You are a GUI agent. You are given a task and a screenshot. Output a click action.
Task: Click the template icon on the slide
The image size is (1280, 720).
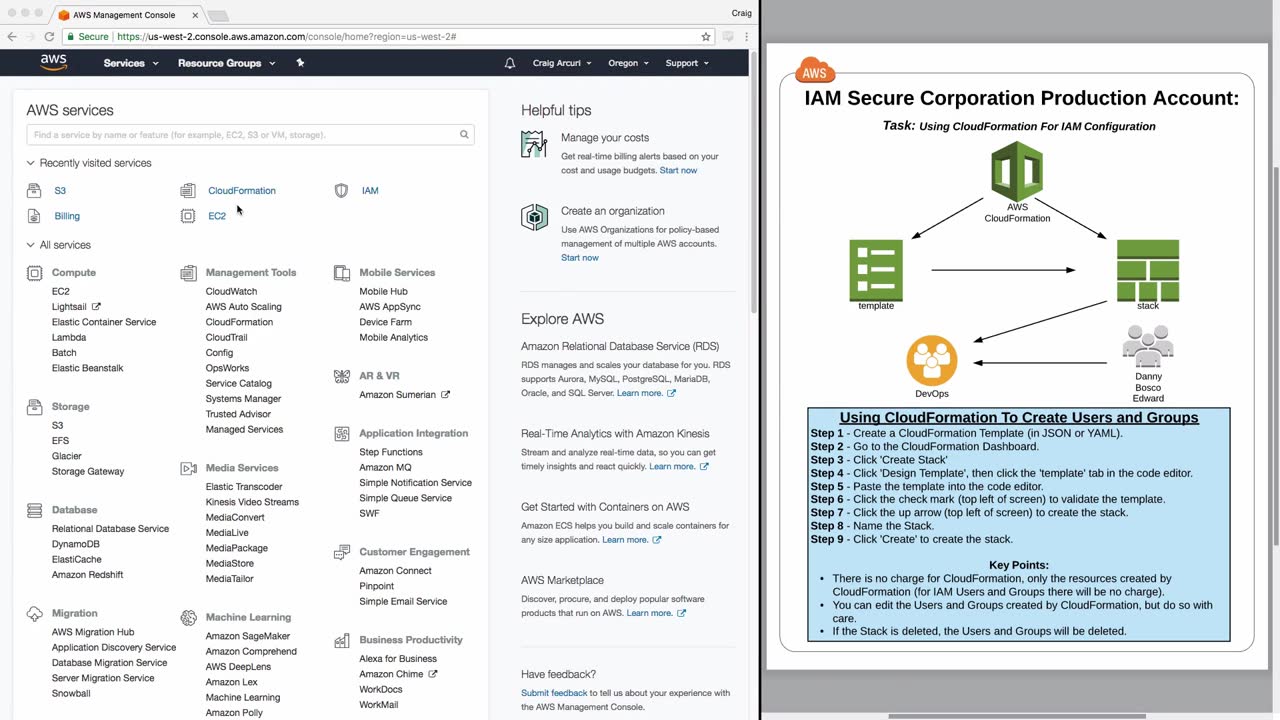[x=876, y=270]
